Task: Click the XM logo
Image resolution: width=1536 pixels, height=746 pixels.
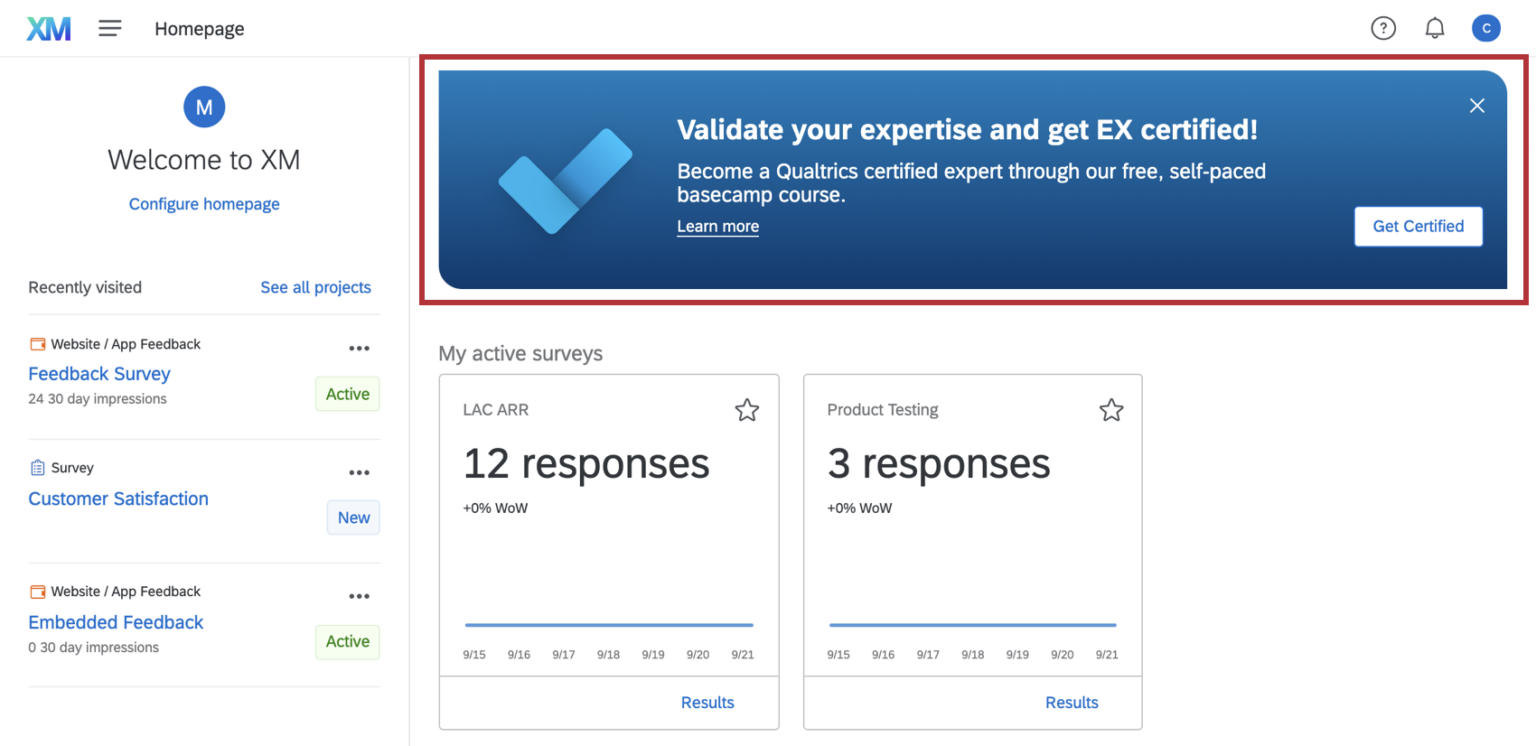Action: click(x=48, y=28)
